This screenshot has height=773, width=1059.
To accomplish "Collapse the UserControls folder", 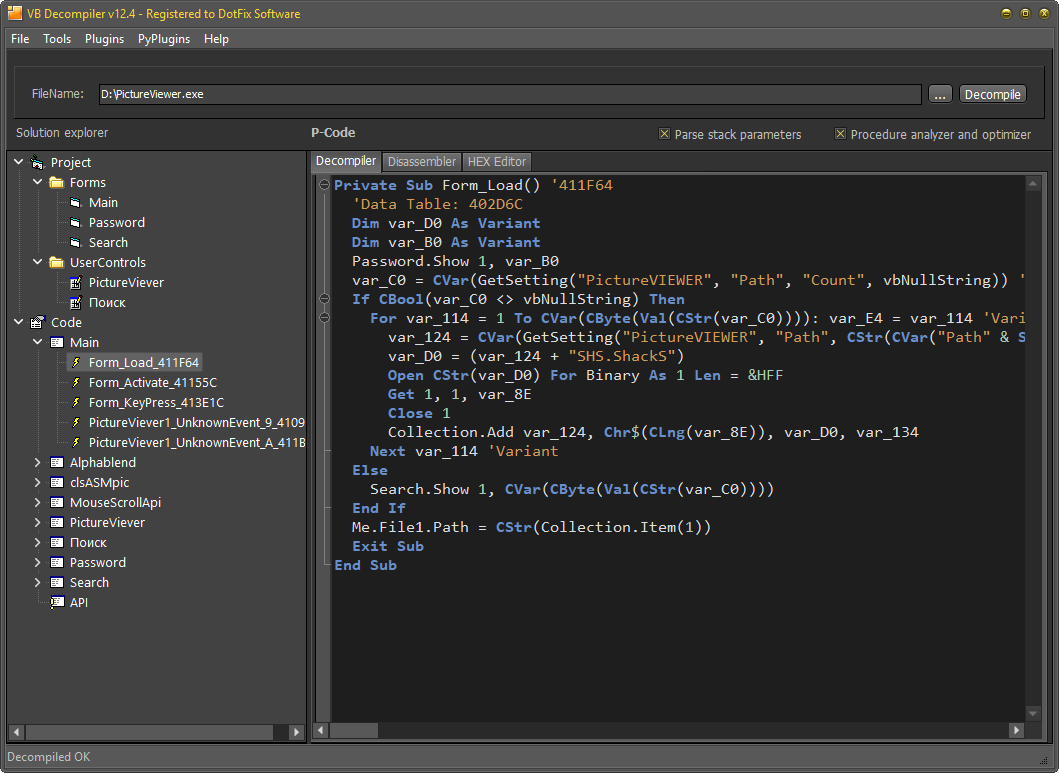I will tap(38, 262).
